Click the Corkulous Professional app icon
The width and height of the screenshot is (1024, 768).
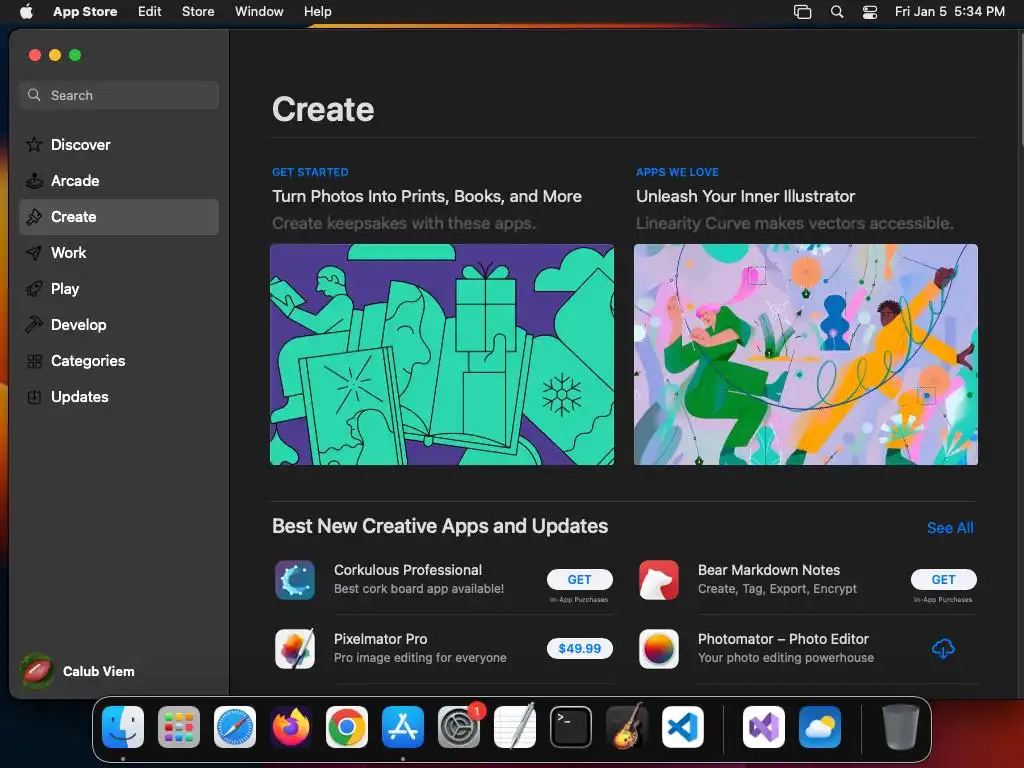(295, 580)
